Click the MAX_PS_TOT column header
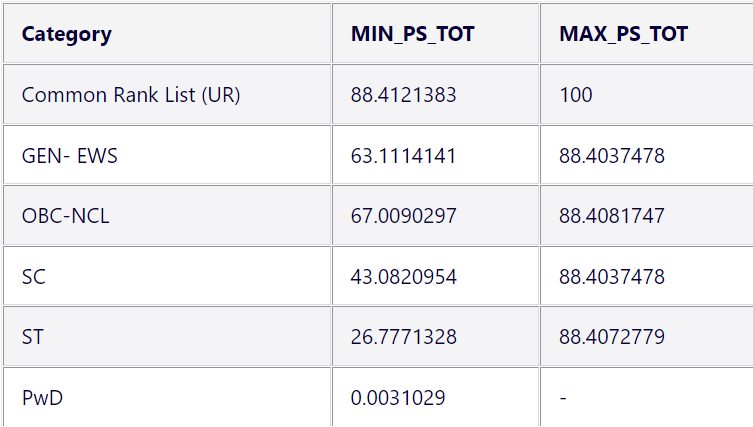 click(x=623, y=34)
